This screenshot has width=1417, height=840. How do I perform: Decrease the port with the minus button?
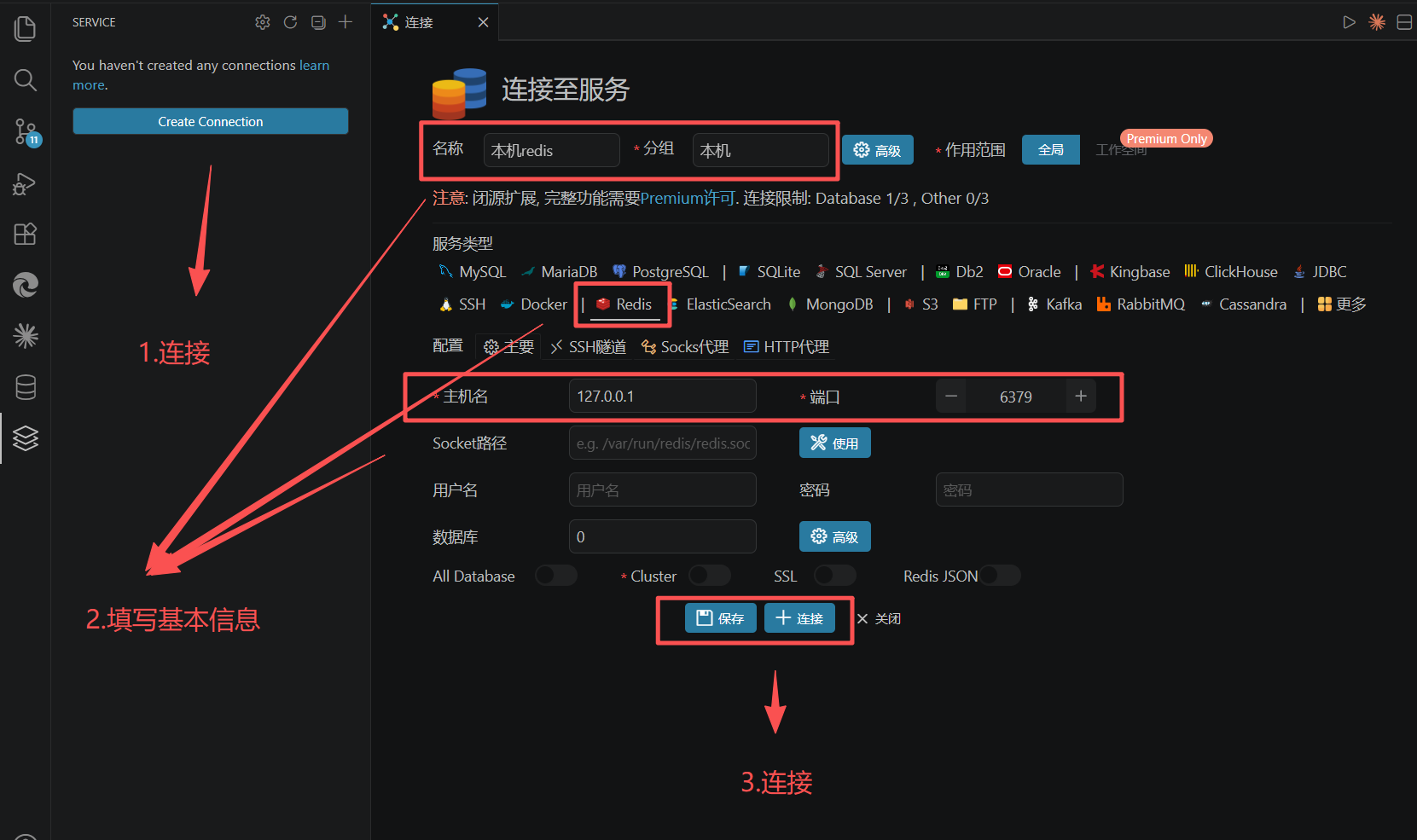click(x=951, y=397)
